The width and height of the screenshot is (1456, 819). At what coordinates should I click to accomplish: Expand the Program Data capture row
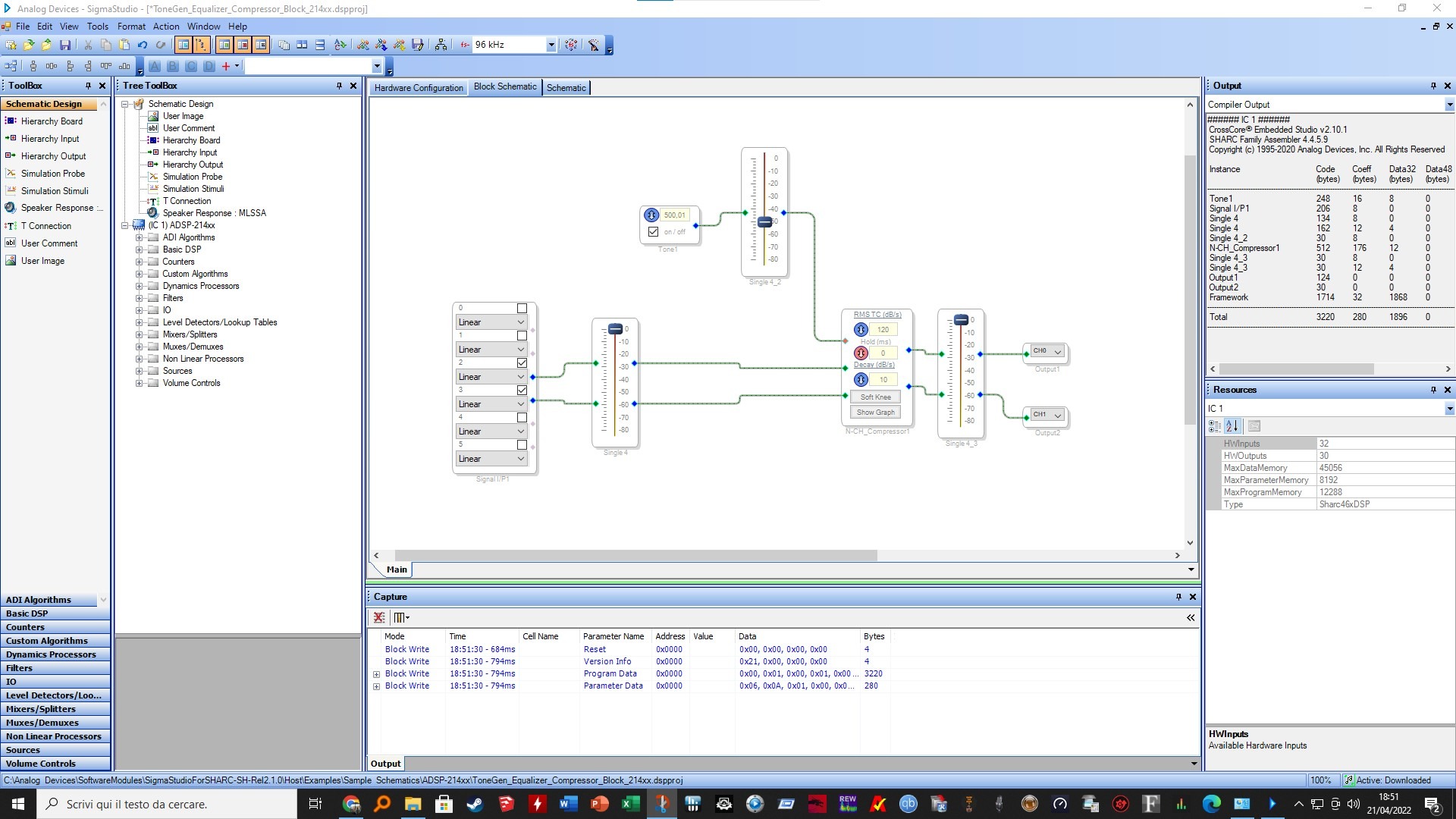point(376,674)
